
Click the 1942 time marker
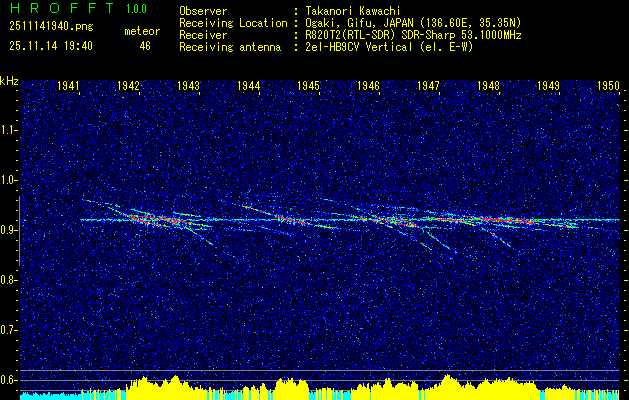coord(128,85)
